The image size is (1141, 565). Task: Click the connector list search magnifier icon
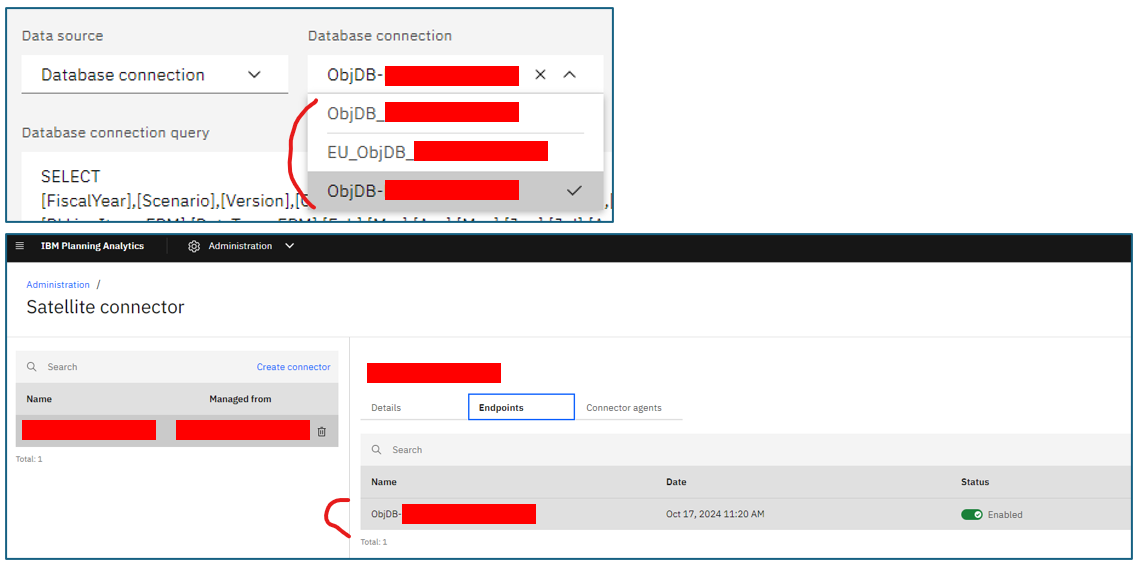click(31, 367)
